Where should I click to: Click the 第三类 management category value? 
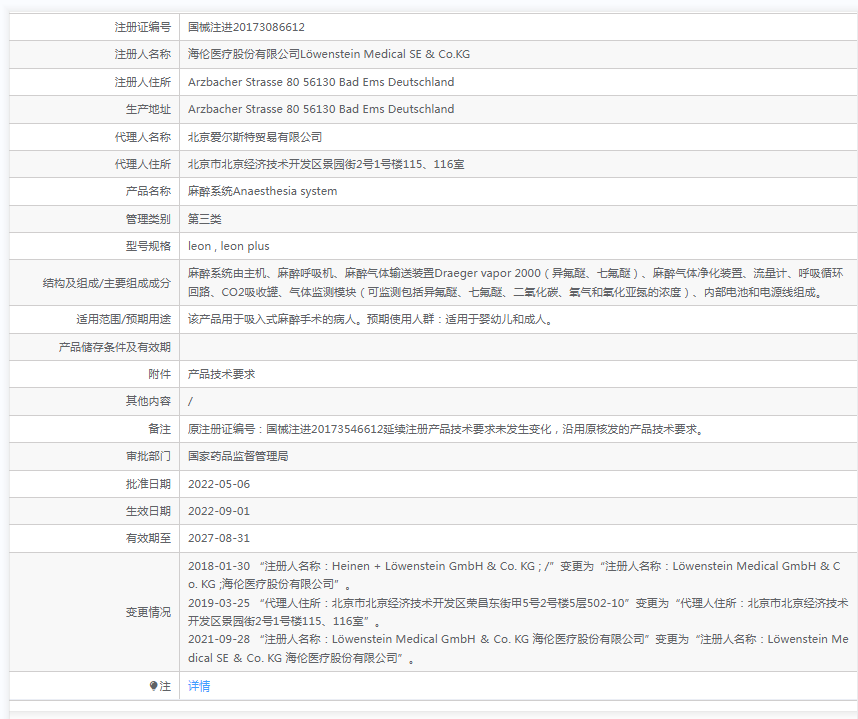coord(205,218)
